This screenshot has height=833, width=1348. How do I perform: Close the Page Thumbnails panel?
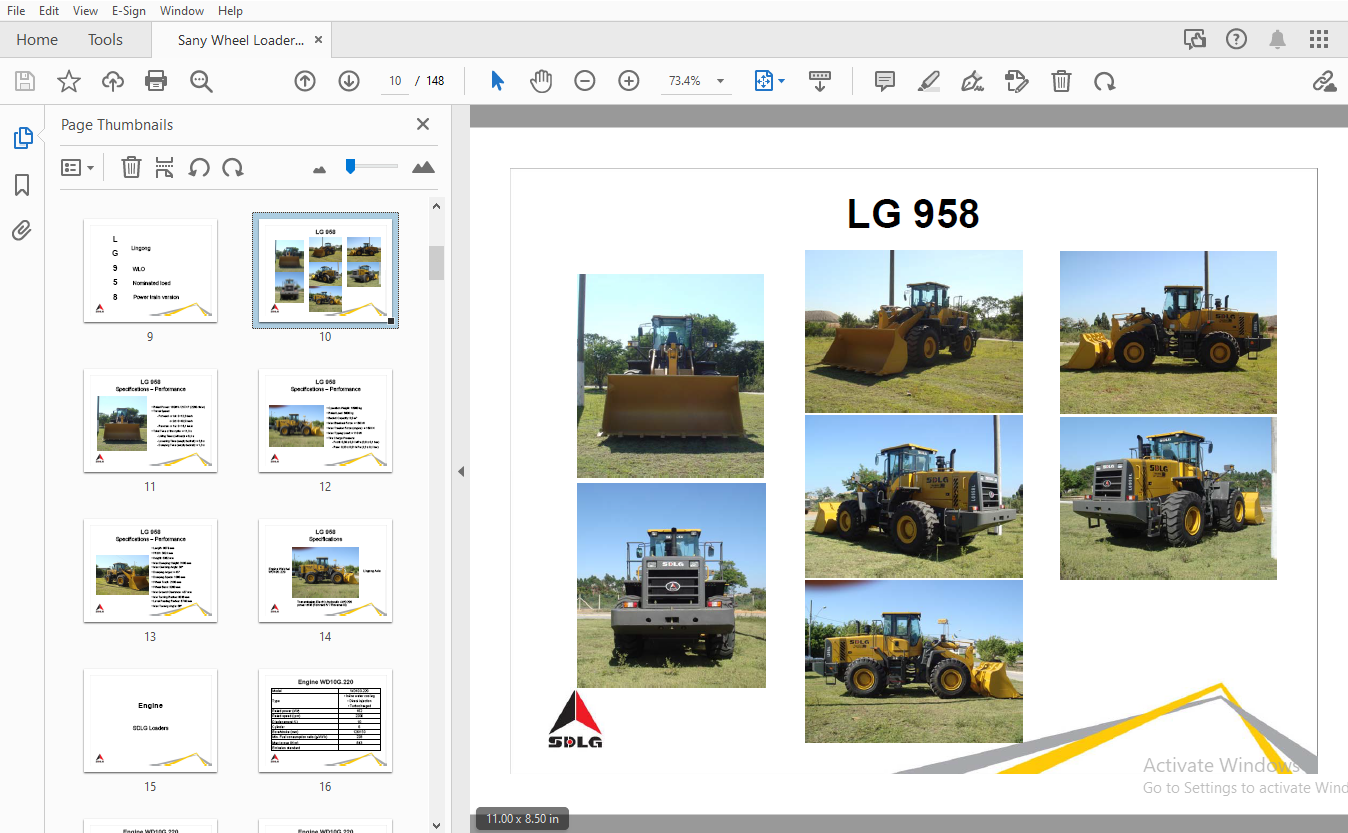423,124
